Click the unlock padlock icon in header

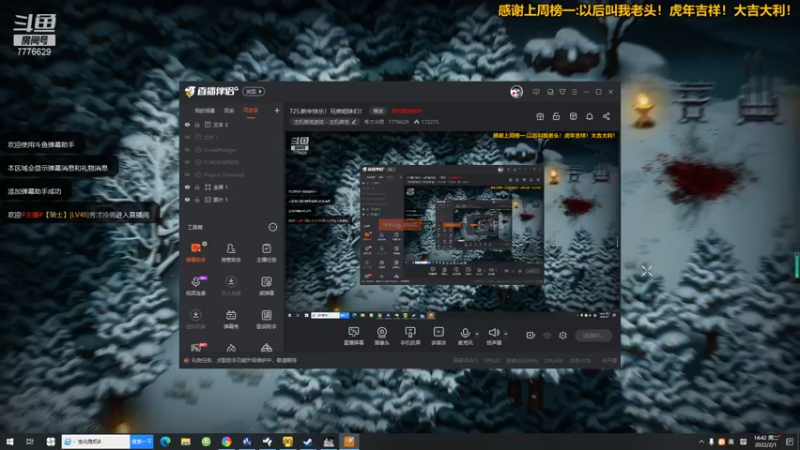(x=556, y=116)
